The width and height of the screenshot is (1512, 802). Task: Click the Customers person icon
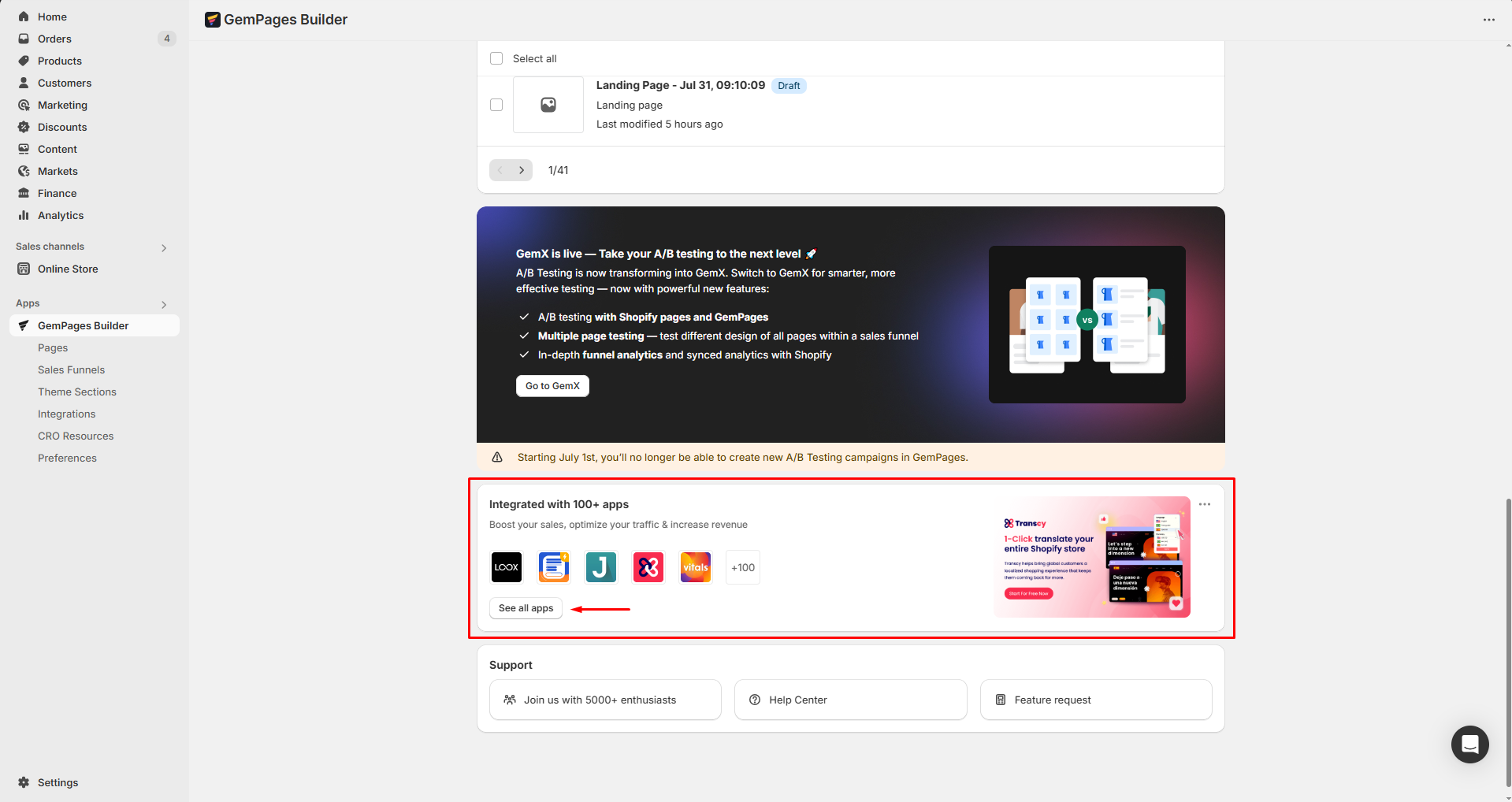pos(24,83)
